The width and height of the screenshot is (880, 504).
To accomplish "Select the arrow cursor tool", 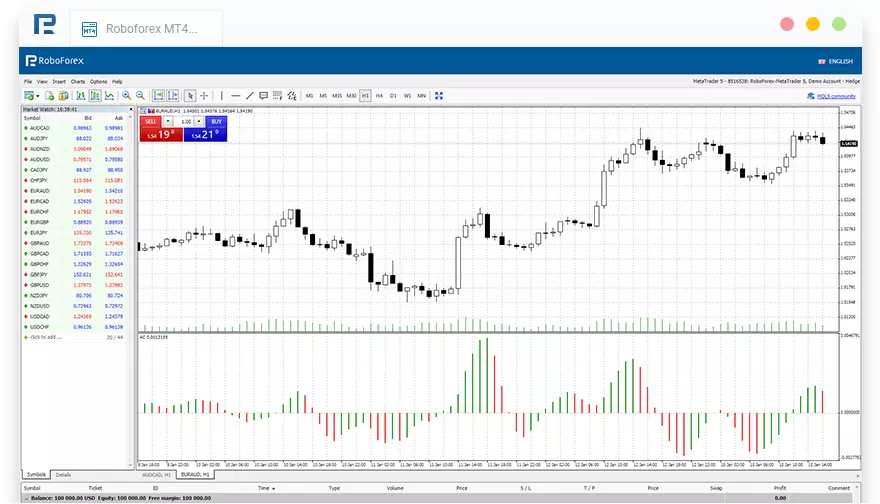I will pyautogui.click(x=191, y=96).
